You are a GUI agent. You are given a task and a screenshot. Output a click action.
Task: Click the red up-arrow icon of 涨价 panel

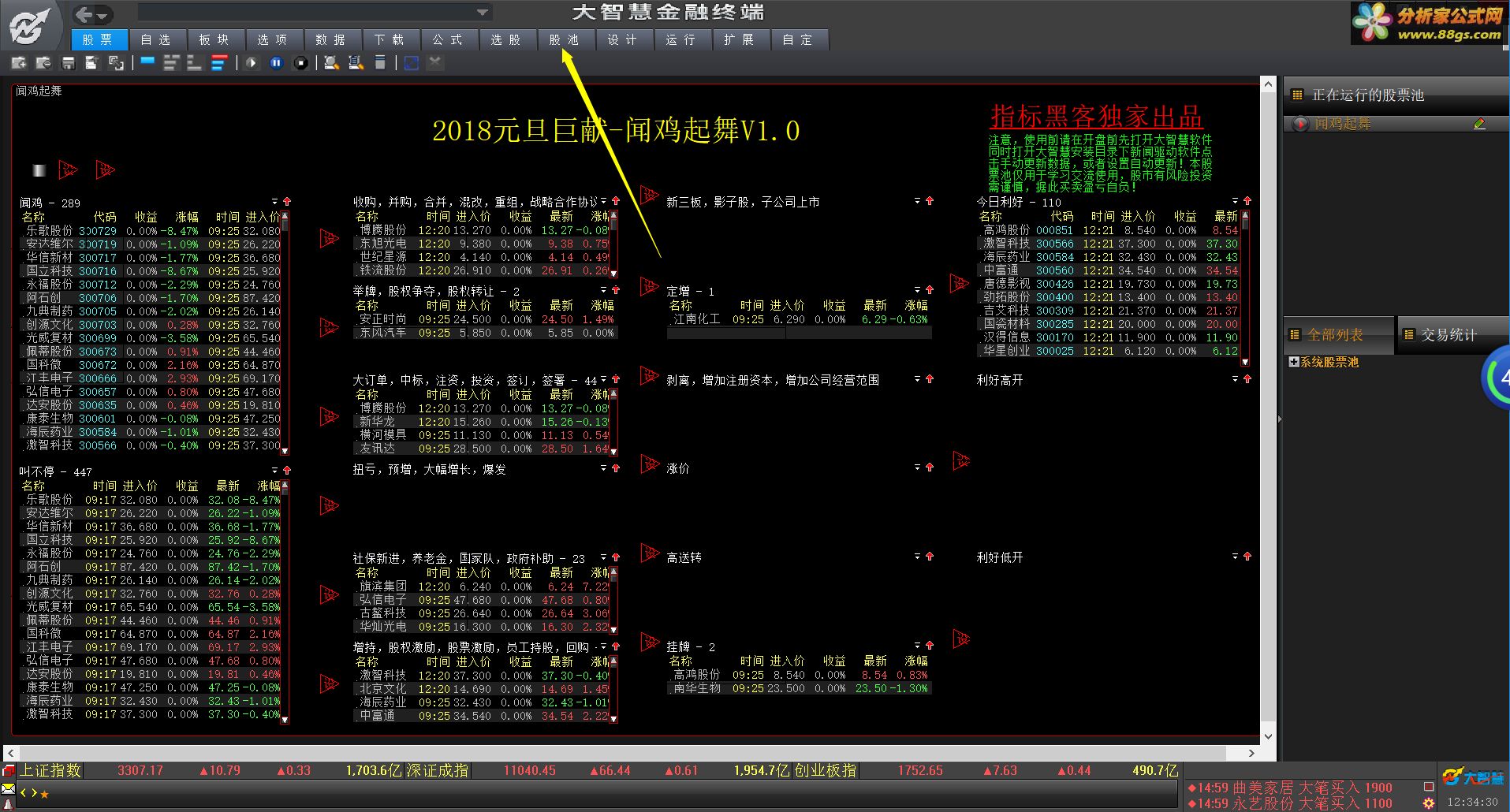[x=930, y=467]
